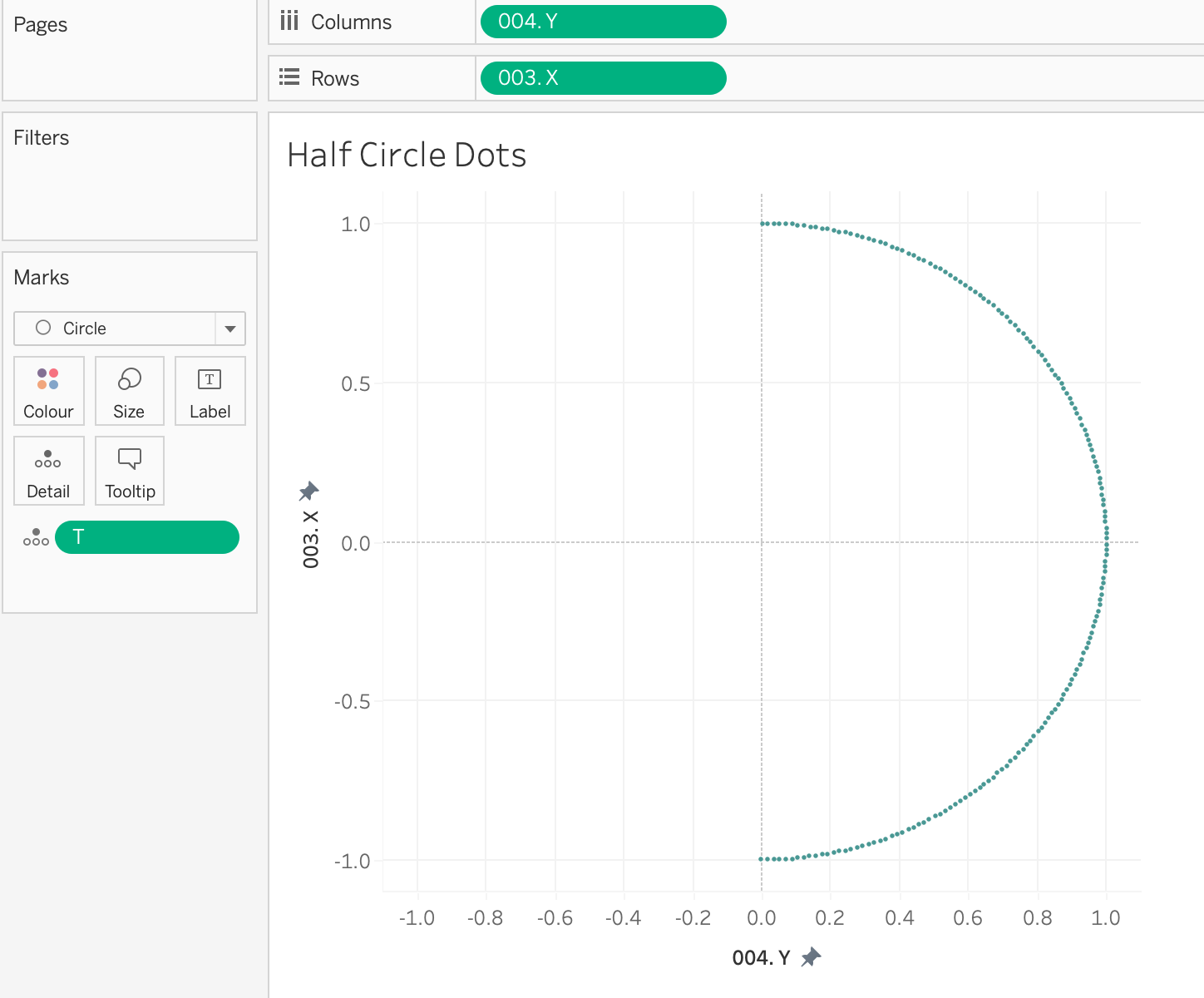Click the Half Circle Dots title

pos(407,156)
